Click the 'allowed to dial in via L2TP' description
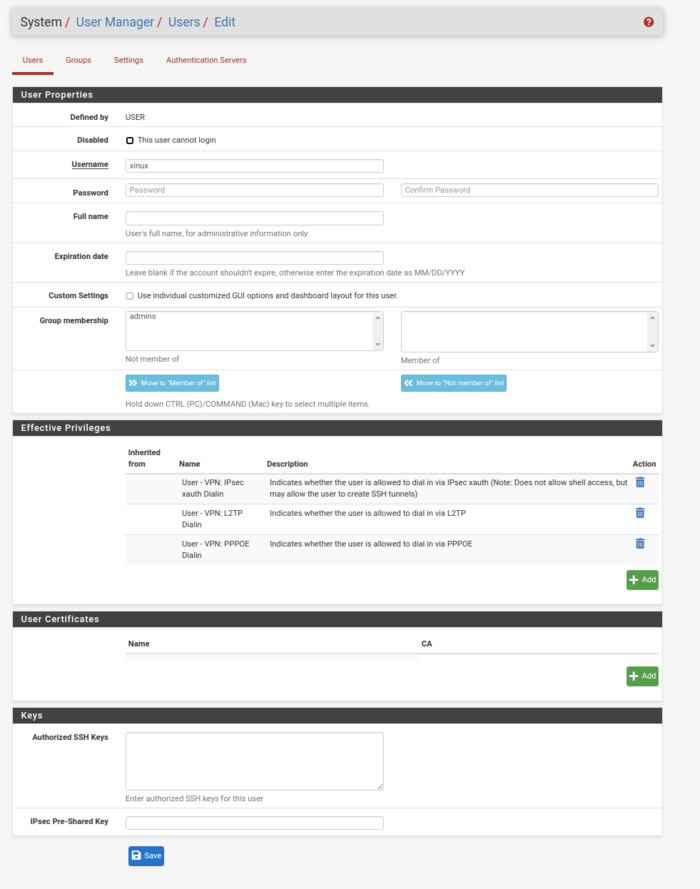The image size is (700, 889). coord(367,513)
